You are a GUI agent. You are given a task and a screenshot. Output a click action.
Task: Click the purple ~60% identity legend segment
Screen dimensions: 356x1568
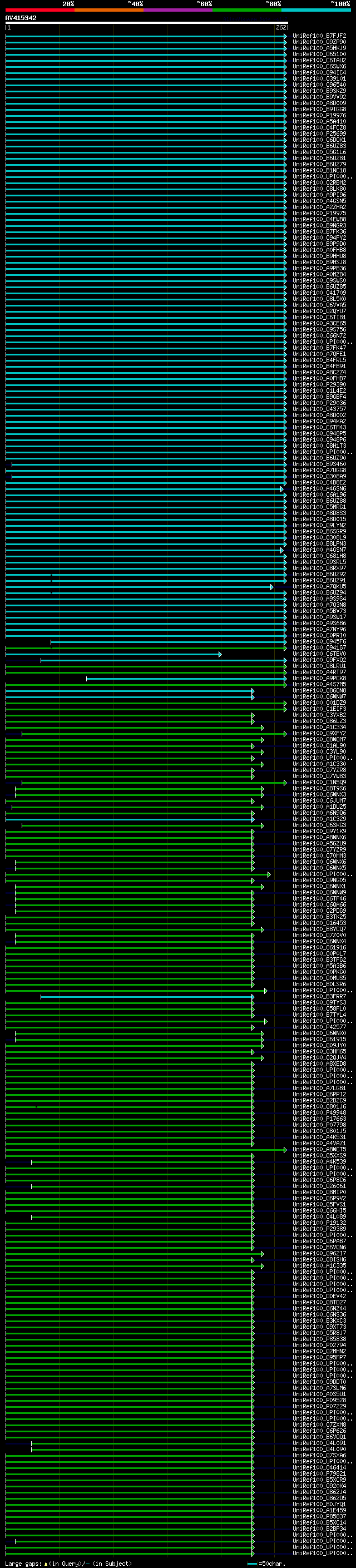[179, 10]
